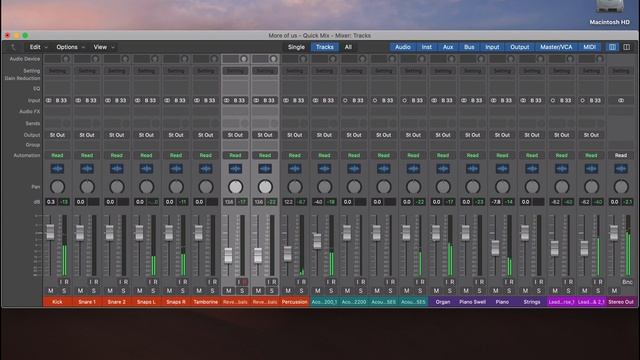The image size is (640, 360).
Task: Mute the Tamborine track
Action: pos(199,291)
